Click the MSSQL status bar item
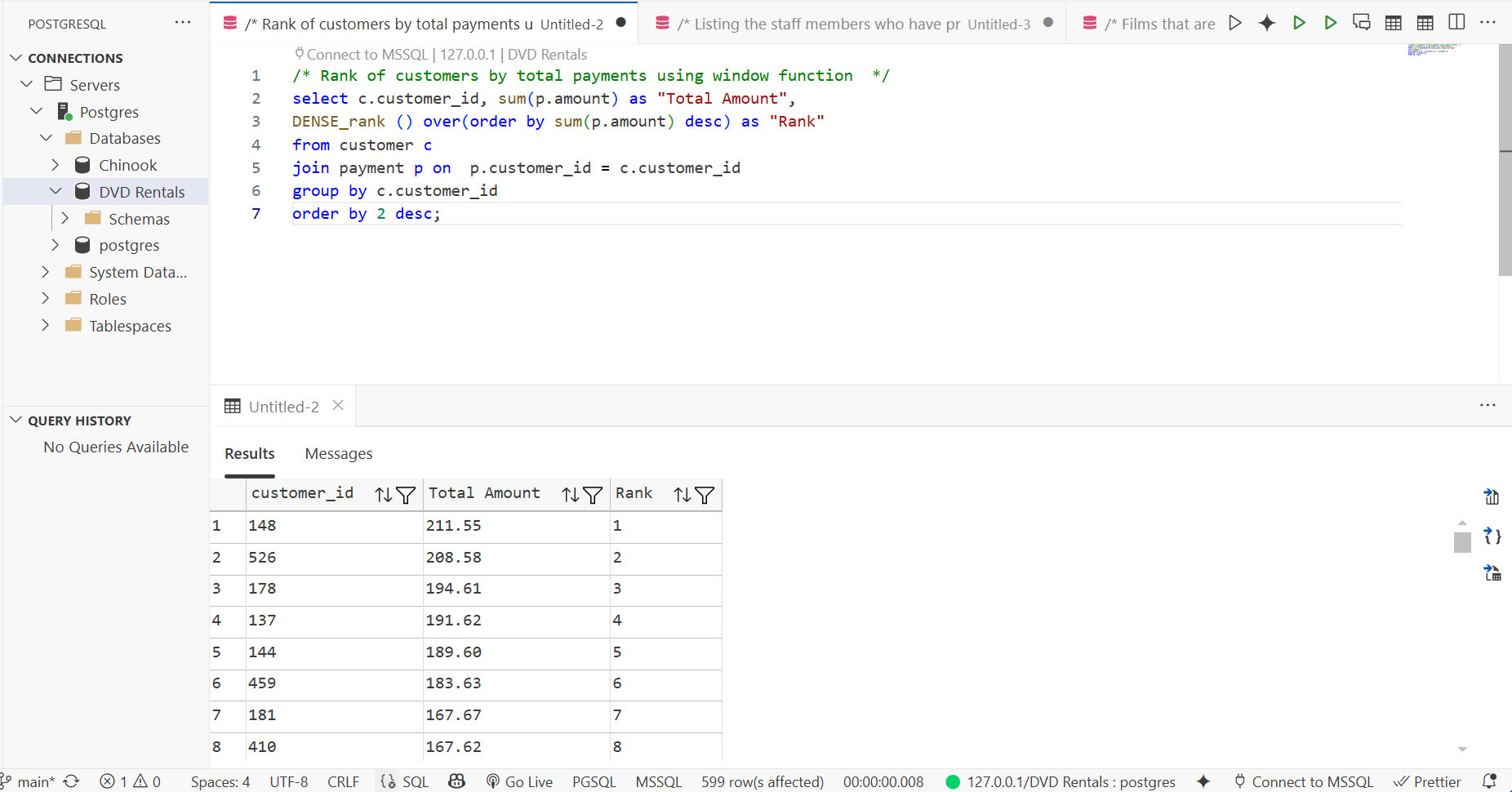The width and height of the screenshot is (1512, 792). click(x=658, y=781)
